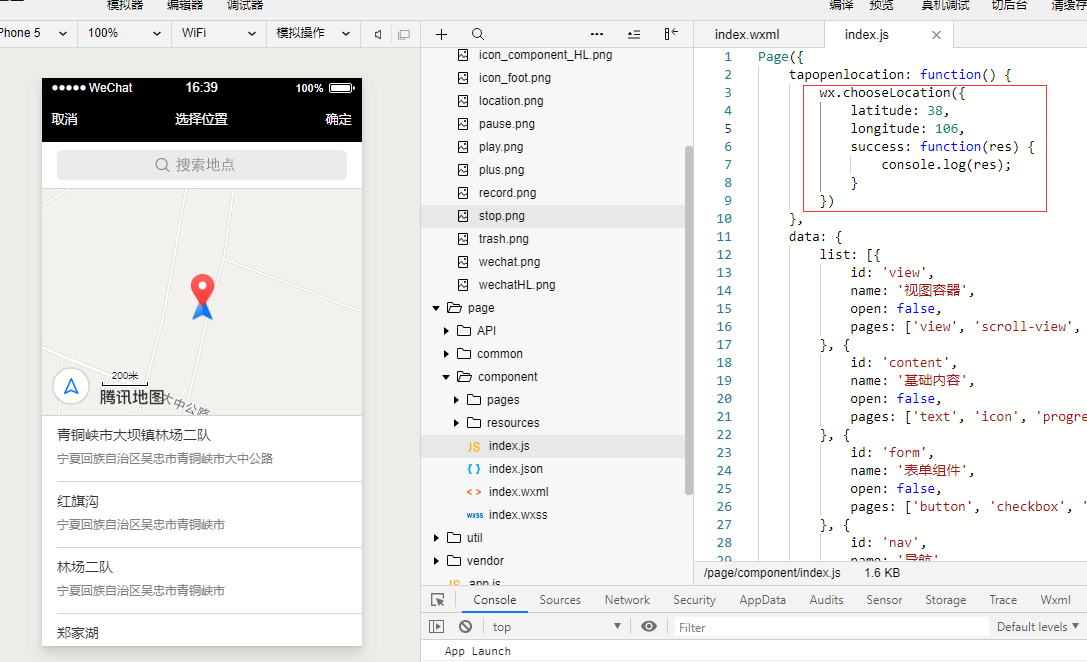
Task: Toggle the eye live-expression icon
Action: point(649,627)
